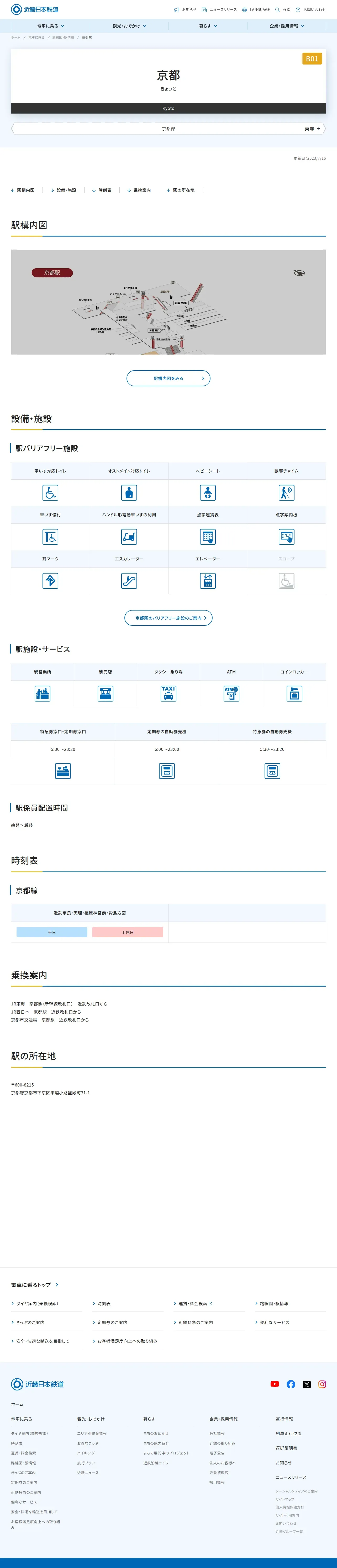Jump to 駅構内図 section anchor
The image size is (337, 1568).
pos(23,190)
